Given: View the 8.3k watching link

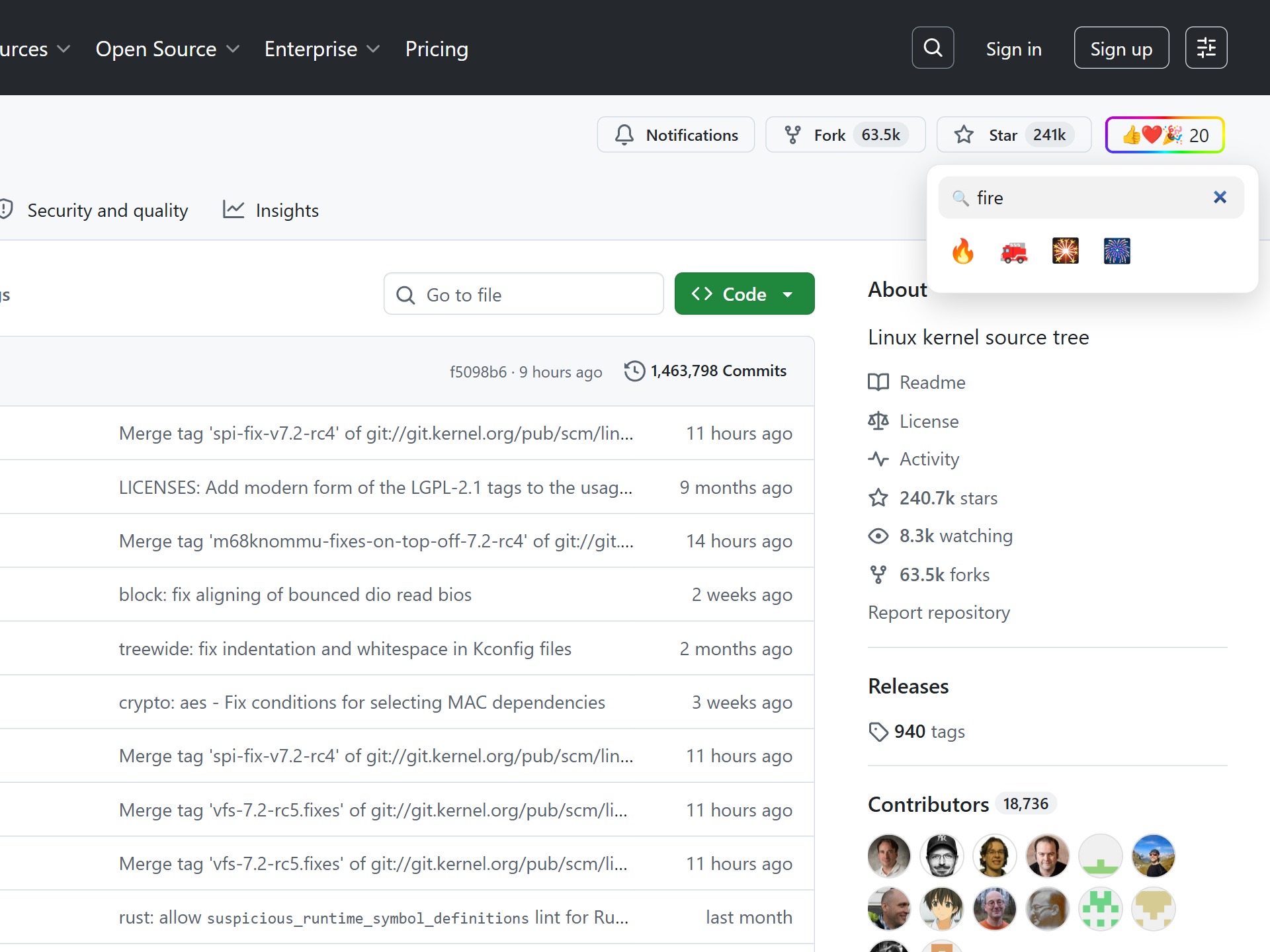Looking at the screenshot, I should coord(940,535).
